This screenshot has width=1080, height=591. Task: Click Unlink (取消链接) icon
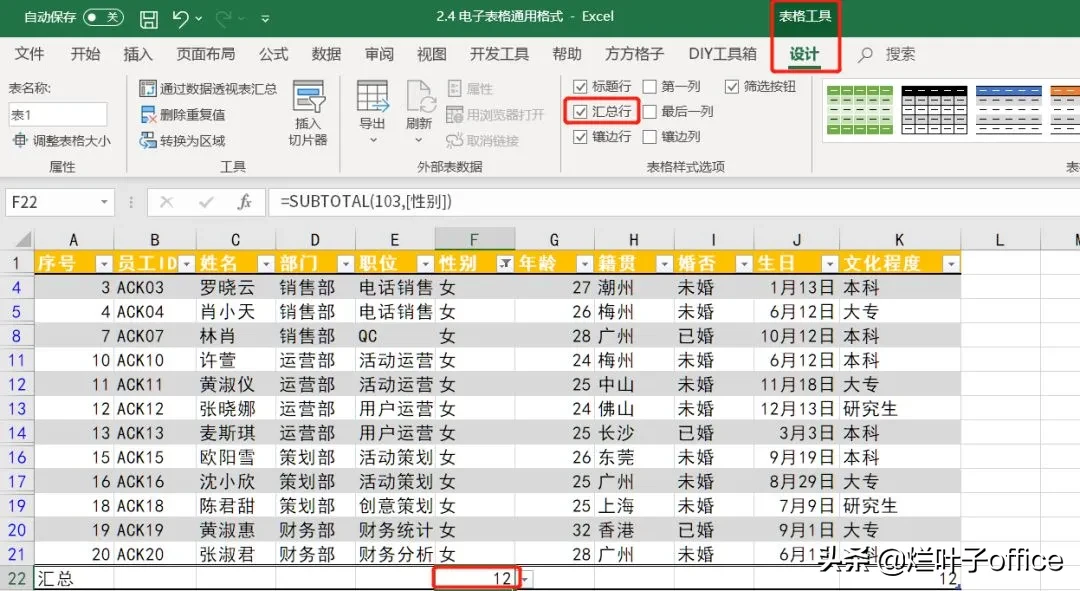pos(455,141)
